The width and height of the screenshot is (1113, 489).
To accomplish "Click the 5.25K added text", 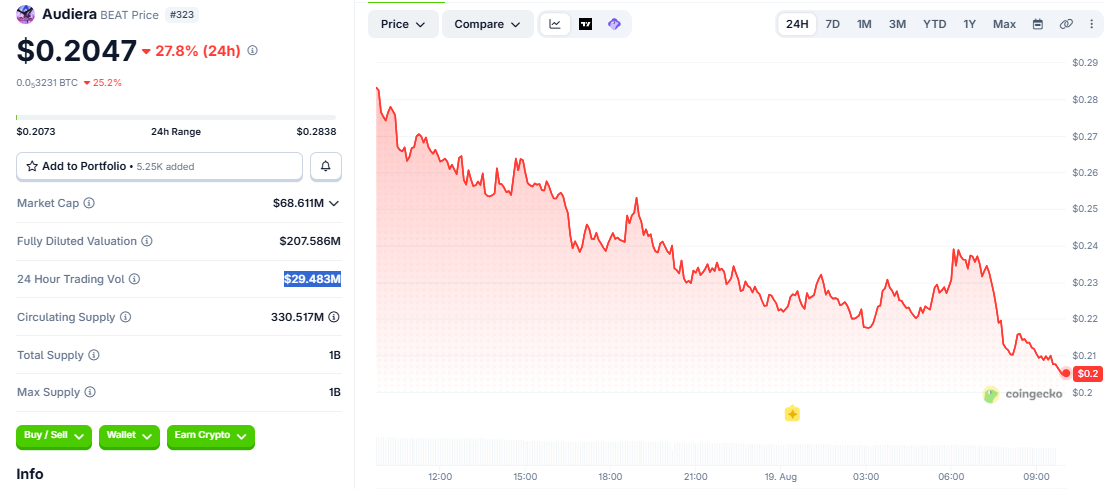I will coord(165,167).
